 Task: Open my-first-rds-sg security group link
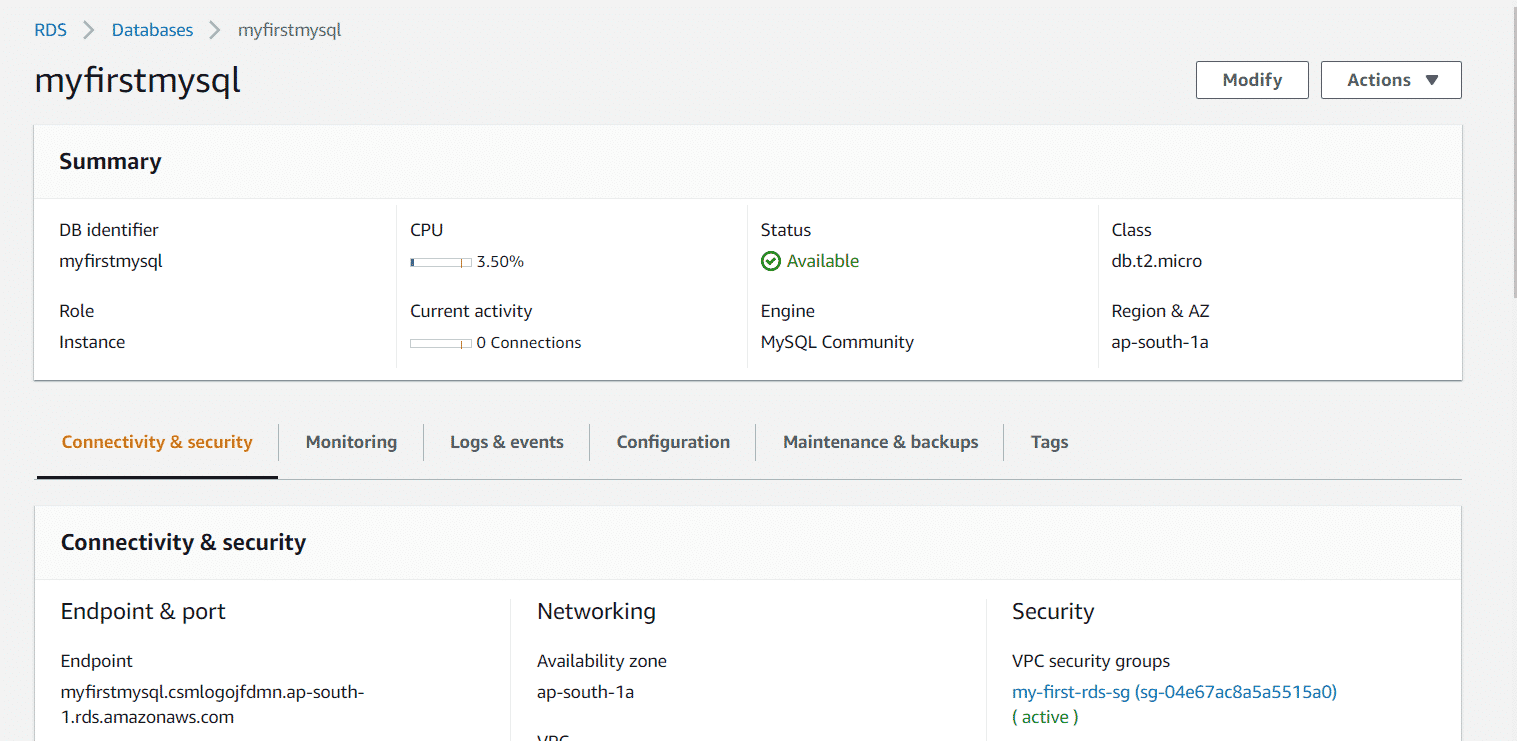(1175, 691)
